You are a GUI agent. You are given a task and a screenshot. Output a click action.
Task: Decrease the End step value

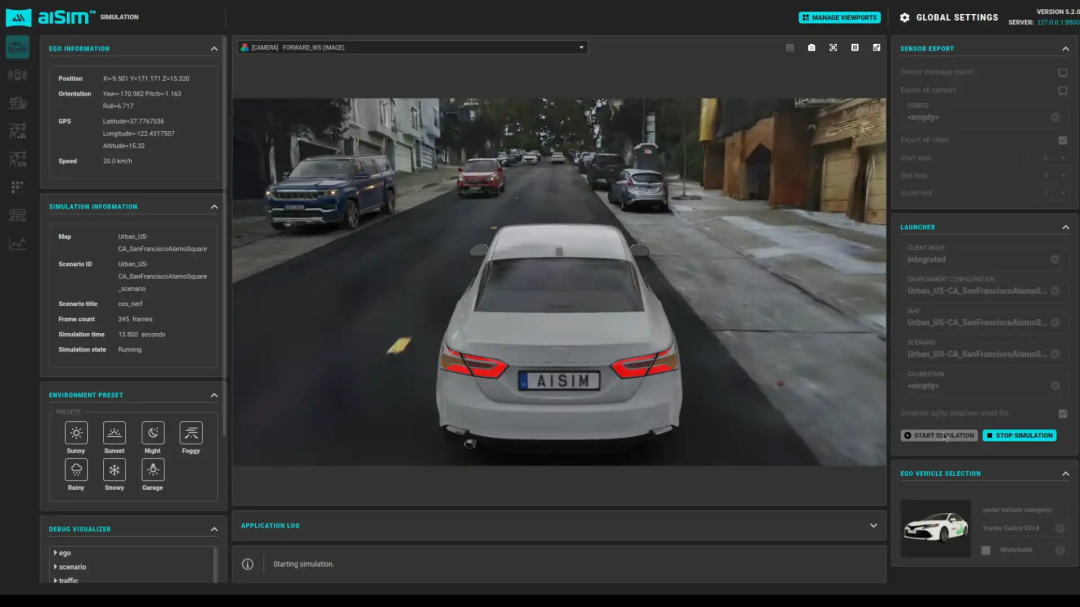[1028, 176]
